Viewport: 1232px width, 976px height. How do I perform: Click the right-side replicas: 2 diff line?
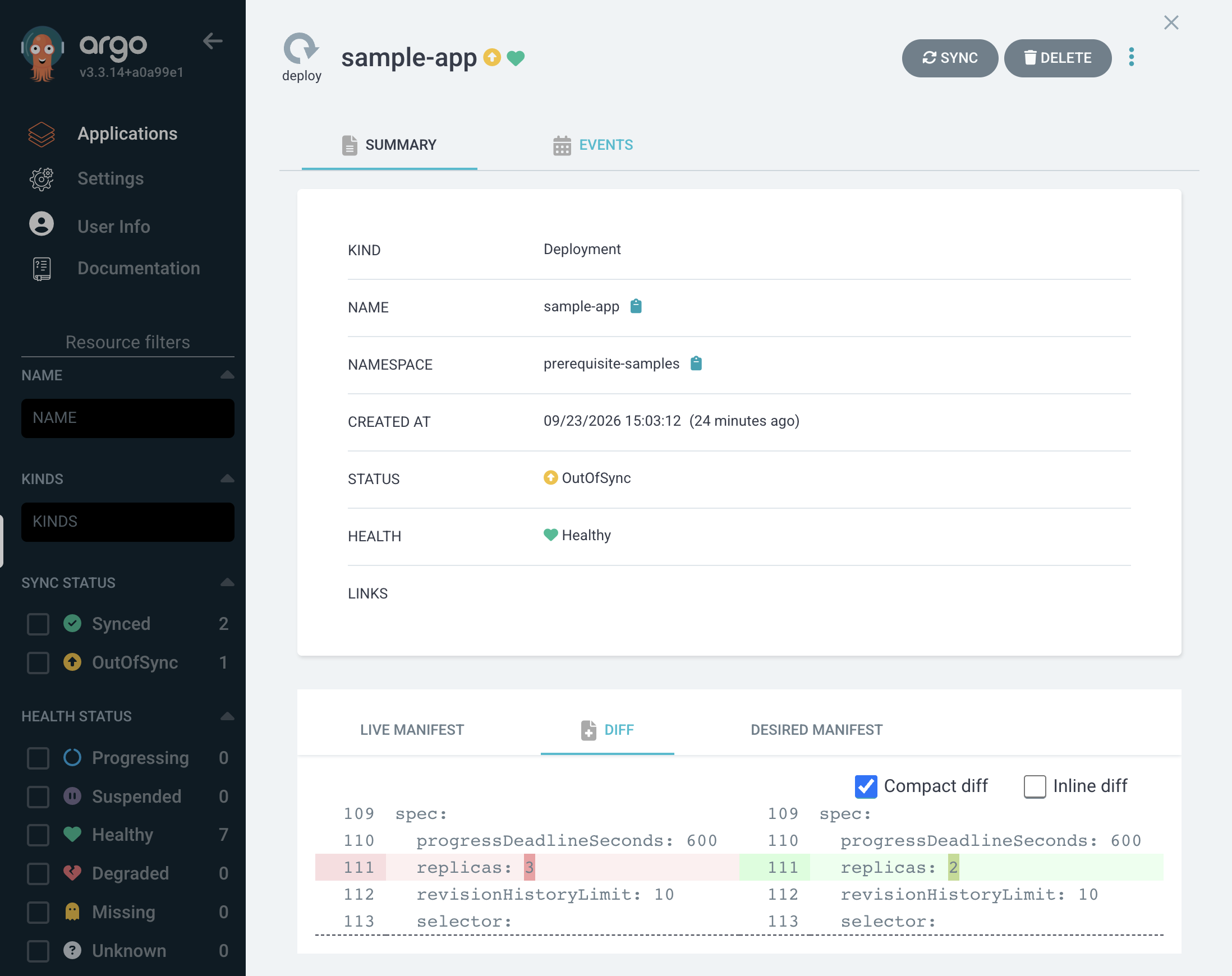[951, 867]
